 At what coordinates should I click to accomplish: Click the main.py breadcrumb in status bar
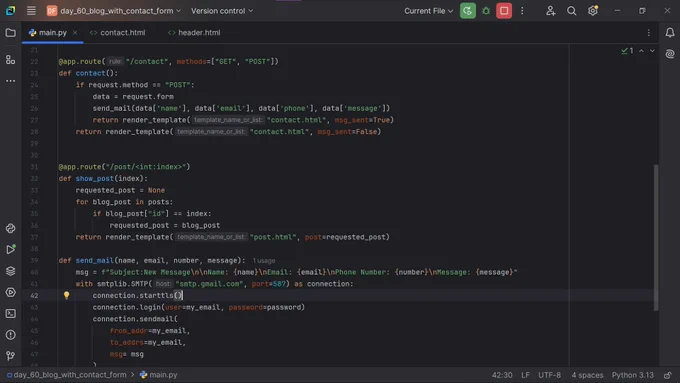(x=159, y=375)
